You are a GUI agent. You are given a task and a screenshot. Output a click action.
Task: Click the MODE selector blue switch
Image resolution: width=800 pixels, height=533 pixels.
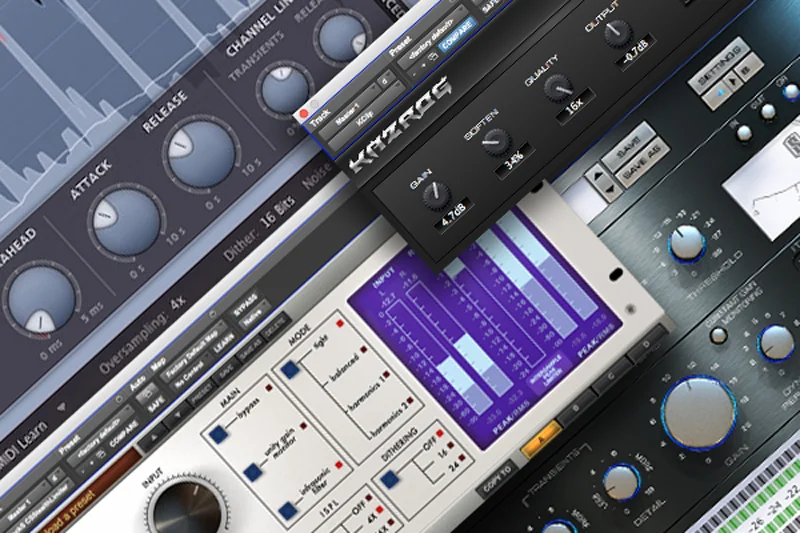(290, 369)
